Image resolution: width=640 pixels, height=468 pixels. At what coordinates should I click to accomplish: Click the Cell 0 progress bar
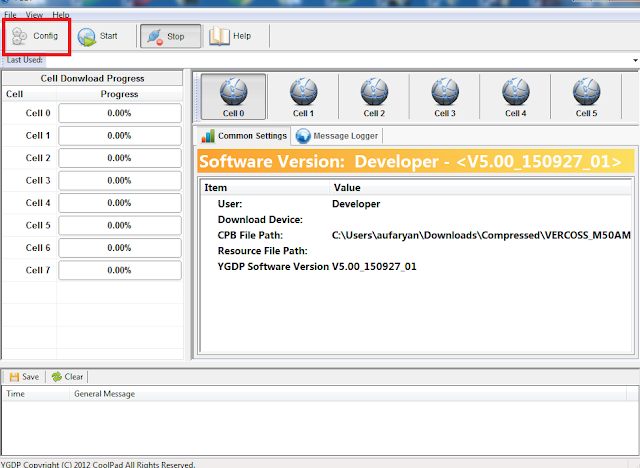coord(120,113)
